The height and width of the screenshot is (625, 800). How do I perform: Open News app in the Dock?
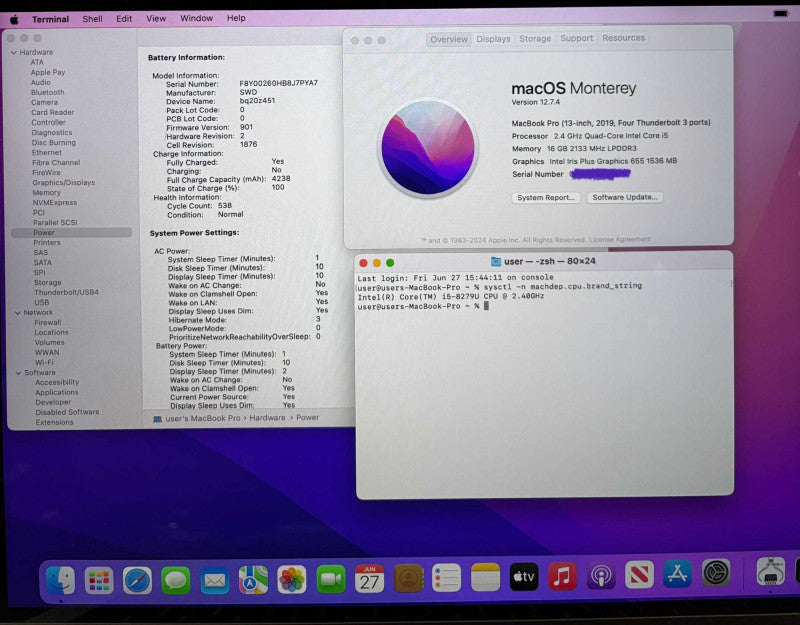[x=639, y=575]
